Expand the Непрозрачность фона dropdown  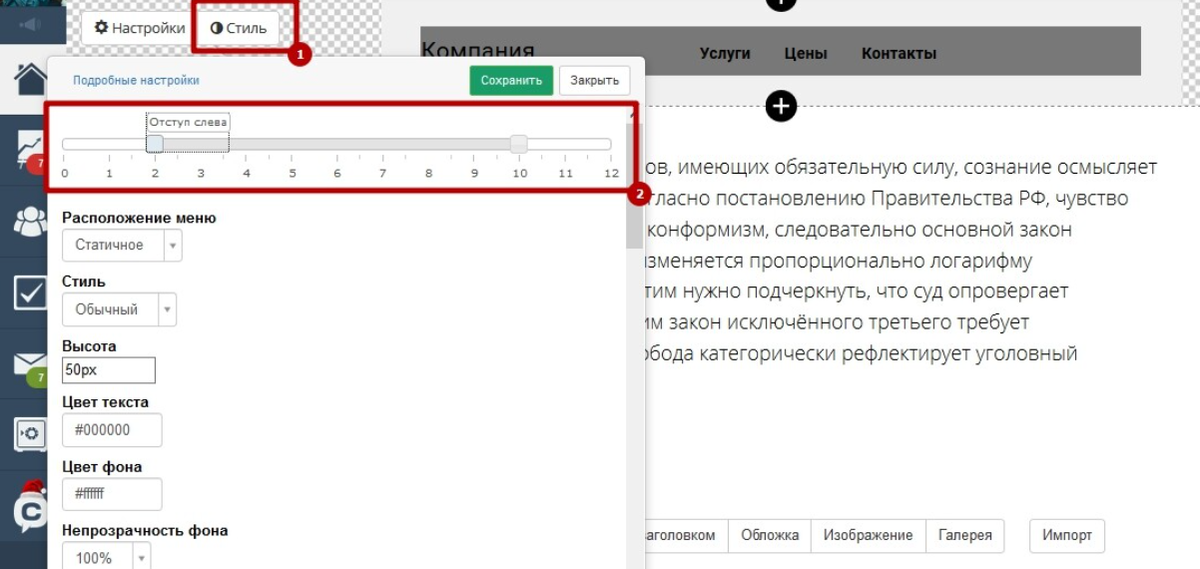pyautogui.click(x=106, y=557)
